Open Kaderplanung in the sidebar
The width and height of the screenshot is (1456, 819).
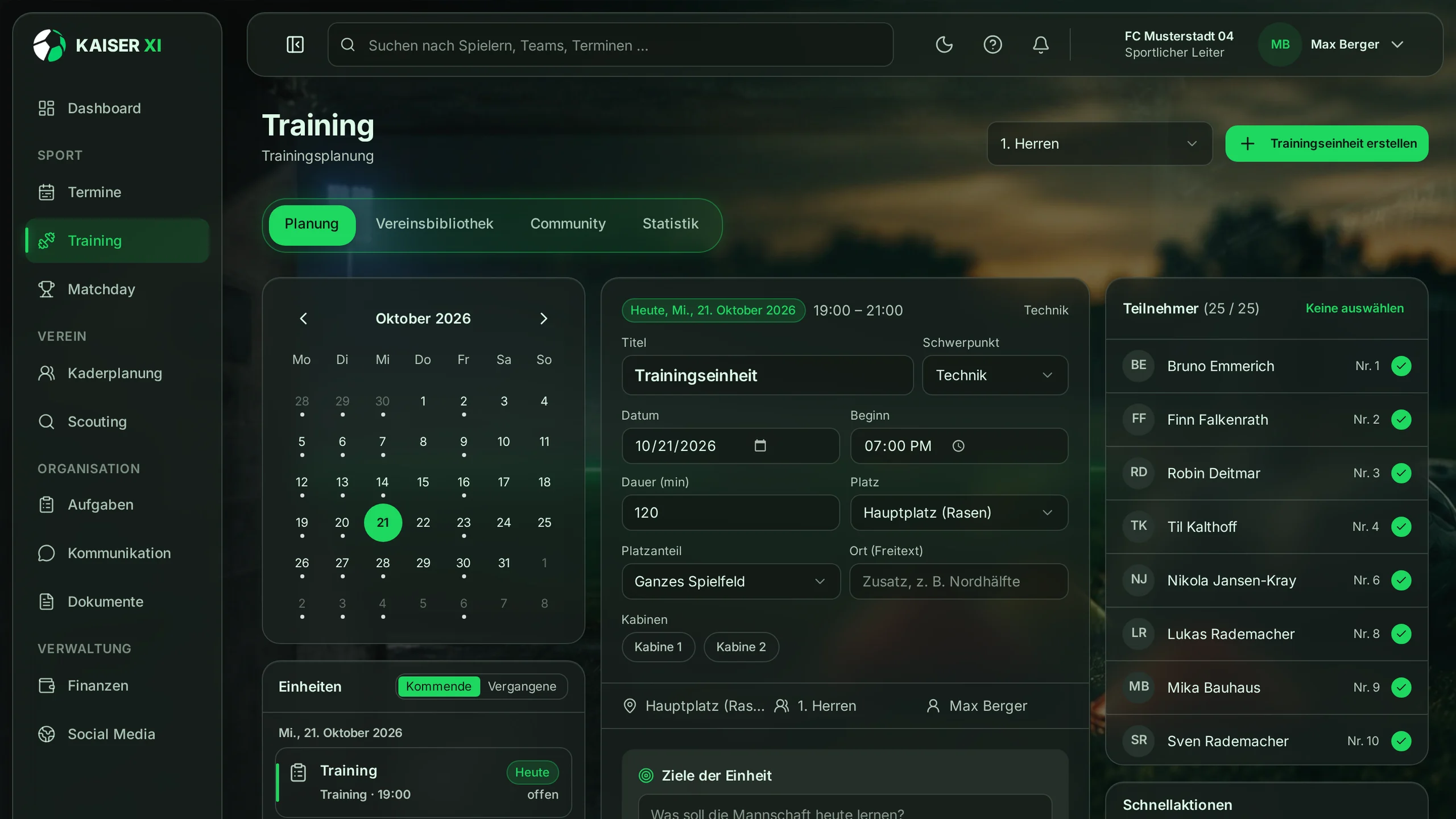click(117, 373)
